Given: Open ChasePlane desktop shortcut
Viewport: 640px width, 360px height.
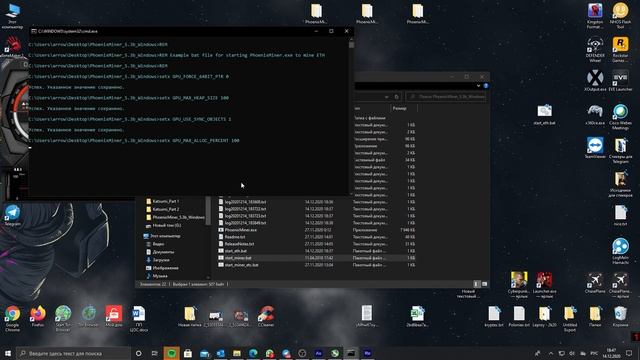Looking at the screenshot, I should [595, 283].
